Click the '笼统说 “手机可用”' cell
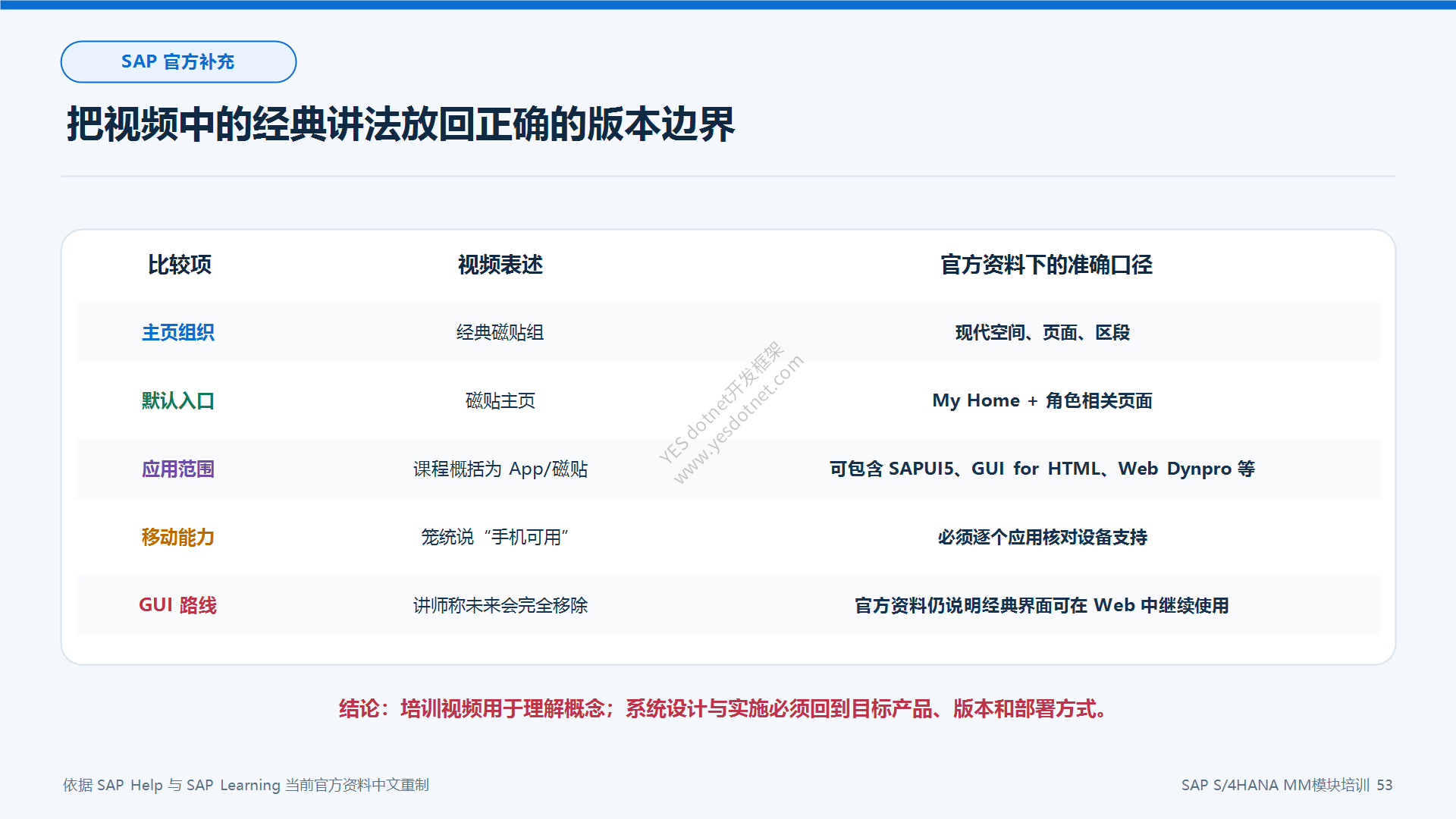1456x819 pixels. 495,537
